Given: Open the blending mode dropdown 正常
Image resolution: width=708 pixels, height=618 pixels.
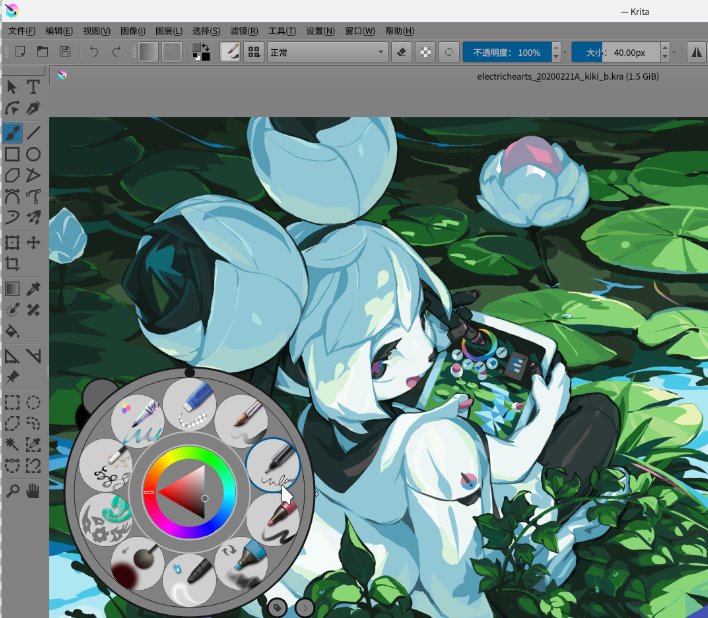Looking at the screenshot, I should tap(326, 52).
